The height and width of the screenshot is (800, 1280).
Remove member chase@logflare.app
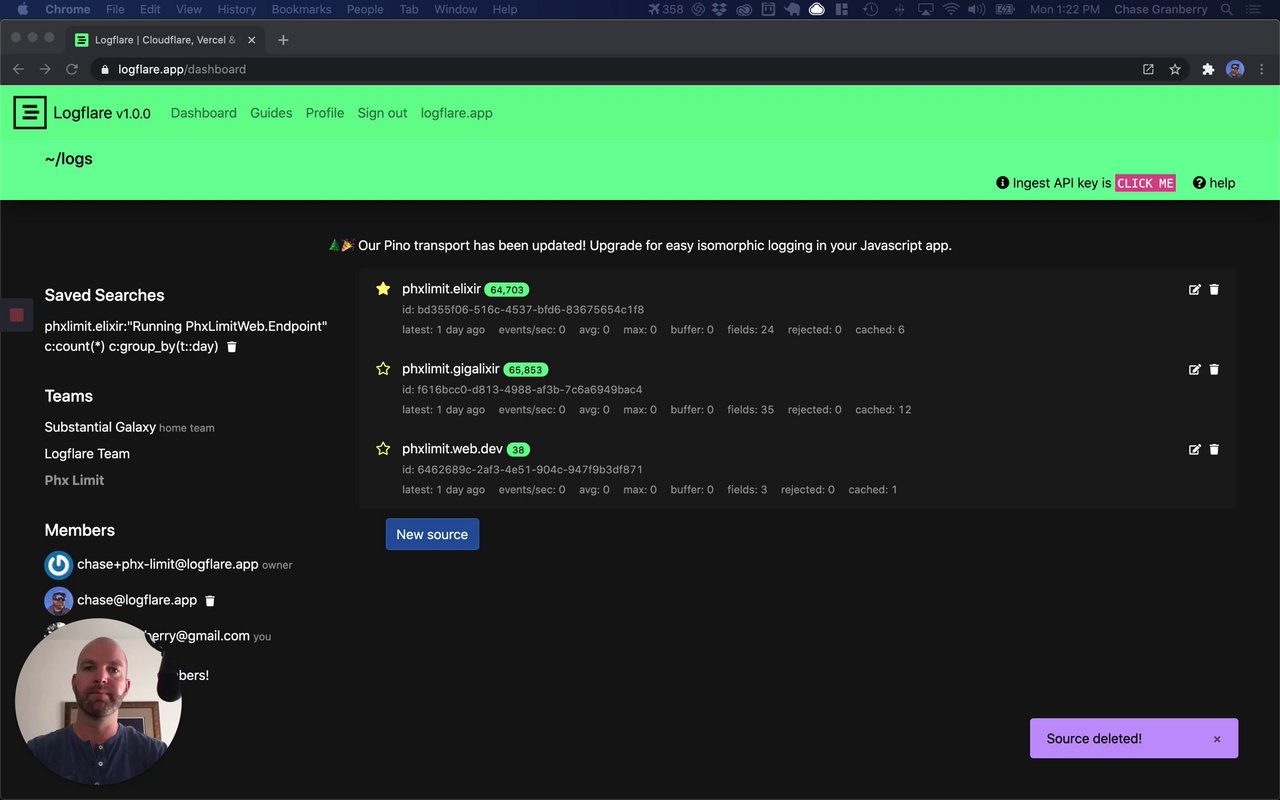point(210,601)
